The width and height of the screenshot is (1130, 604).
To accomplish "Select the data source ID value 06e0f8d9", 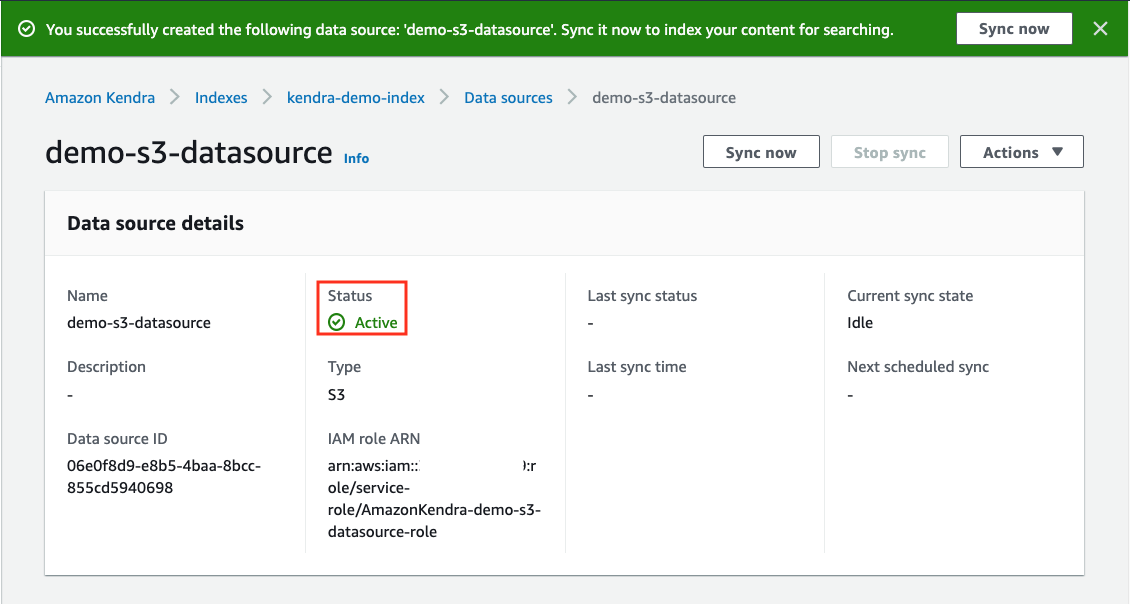I will coord(164,476).
